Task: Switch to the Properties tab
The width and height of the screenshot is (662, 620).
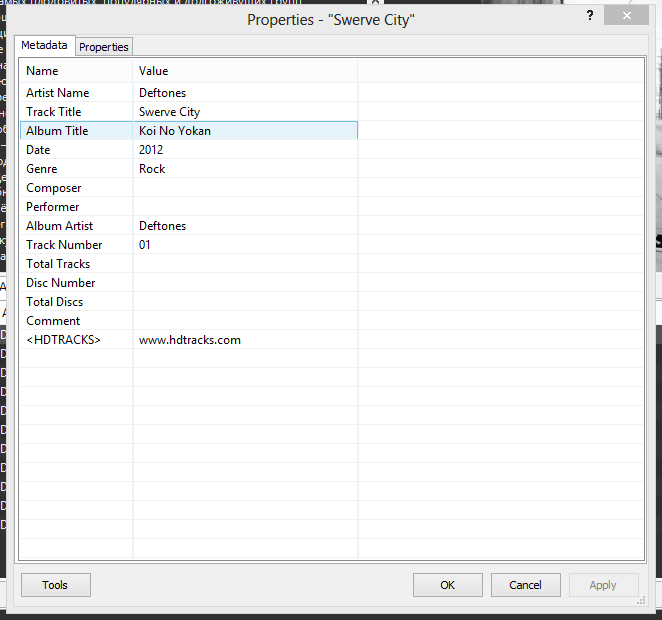Action: (x=104, y=47)
